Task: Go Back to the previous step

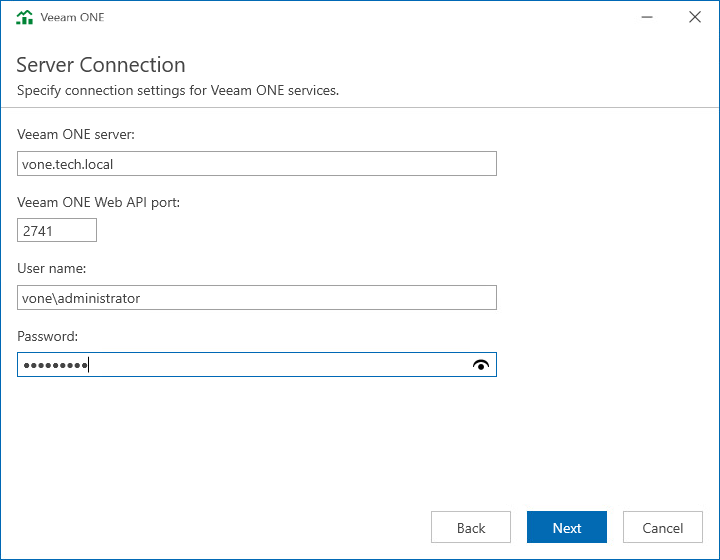Action: pos(471,527)
